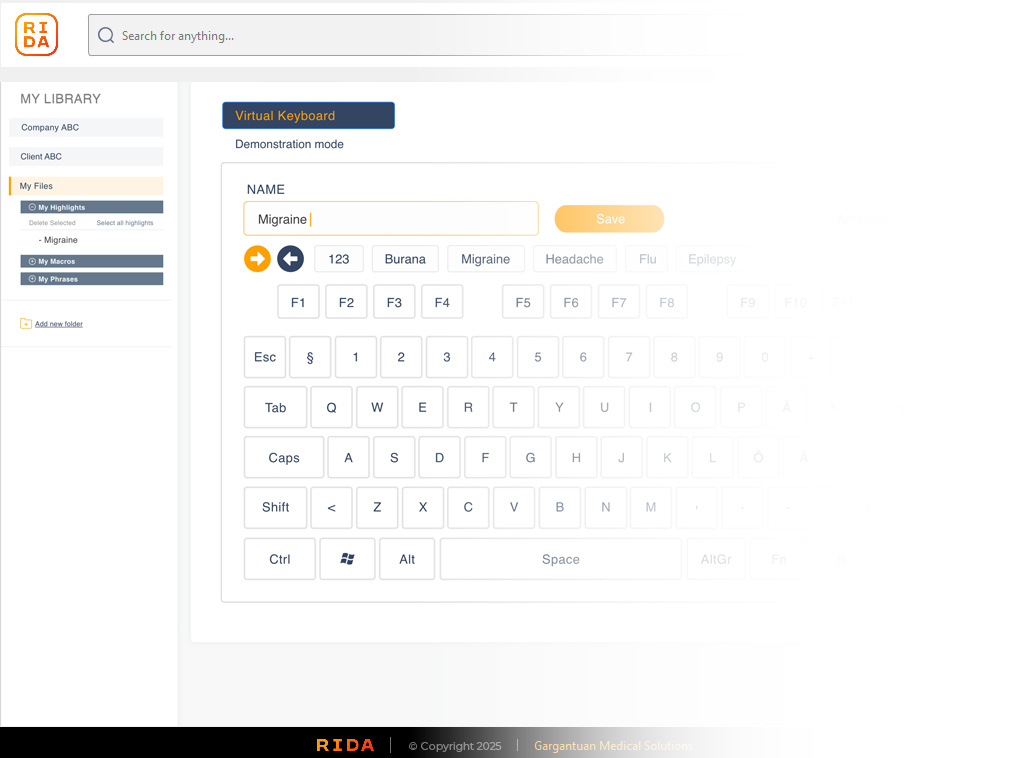Click the RIDA logo icon
1012x758 pixels.
coord(37,35)
